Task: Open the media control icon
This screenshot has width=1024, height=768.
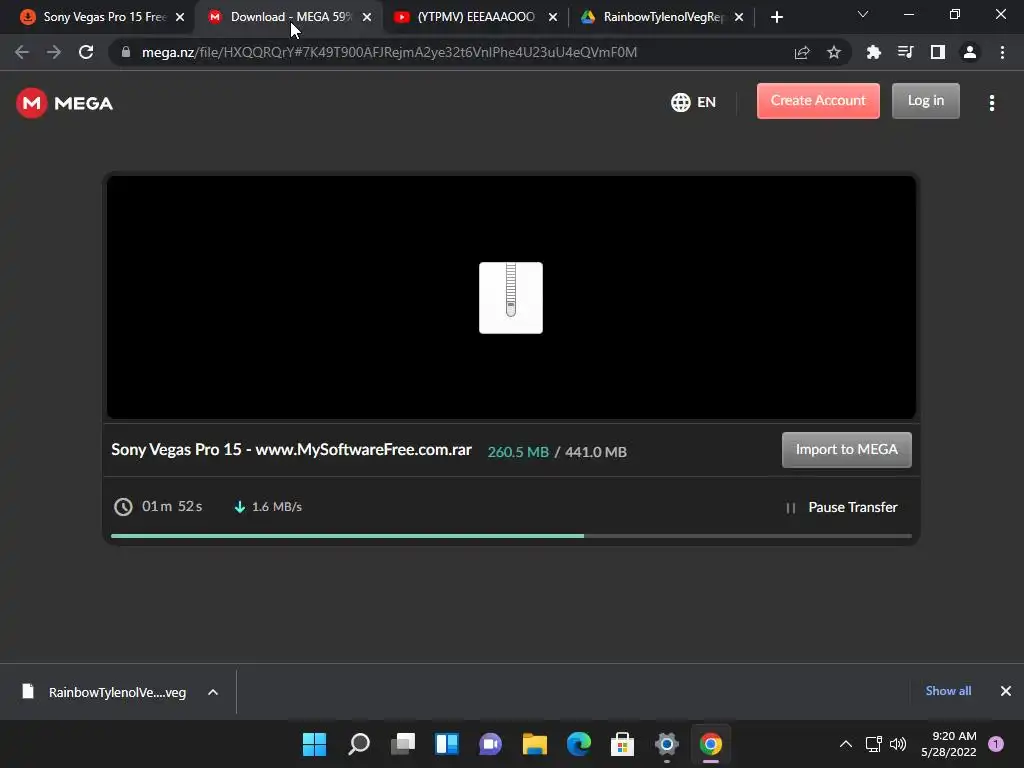Action: (905, 52)
